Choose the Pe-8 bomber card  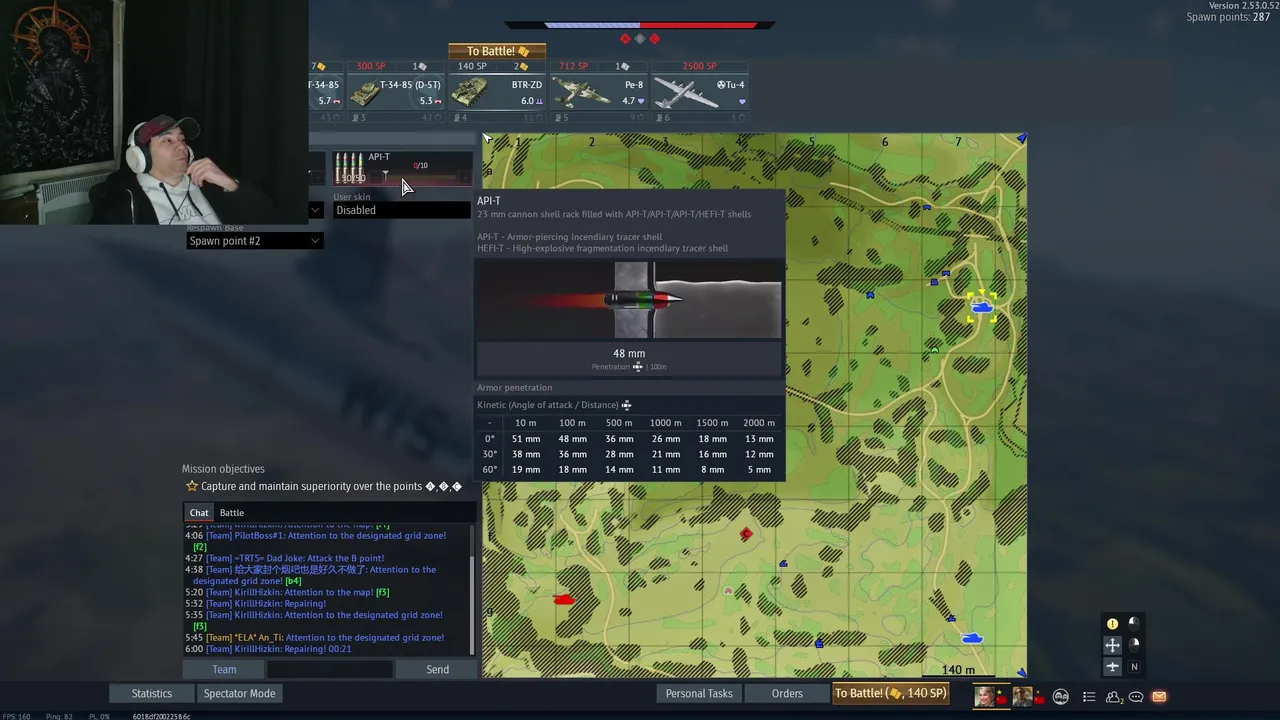coord(598,92)
